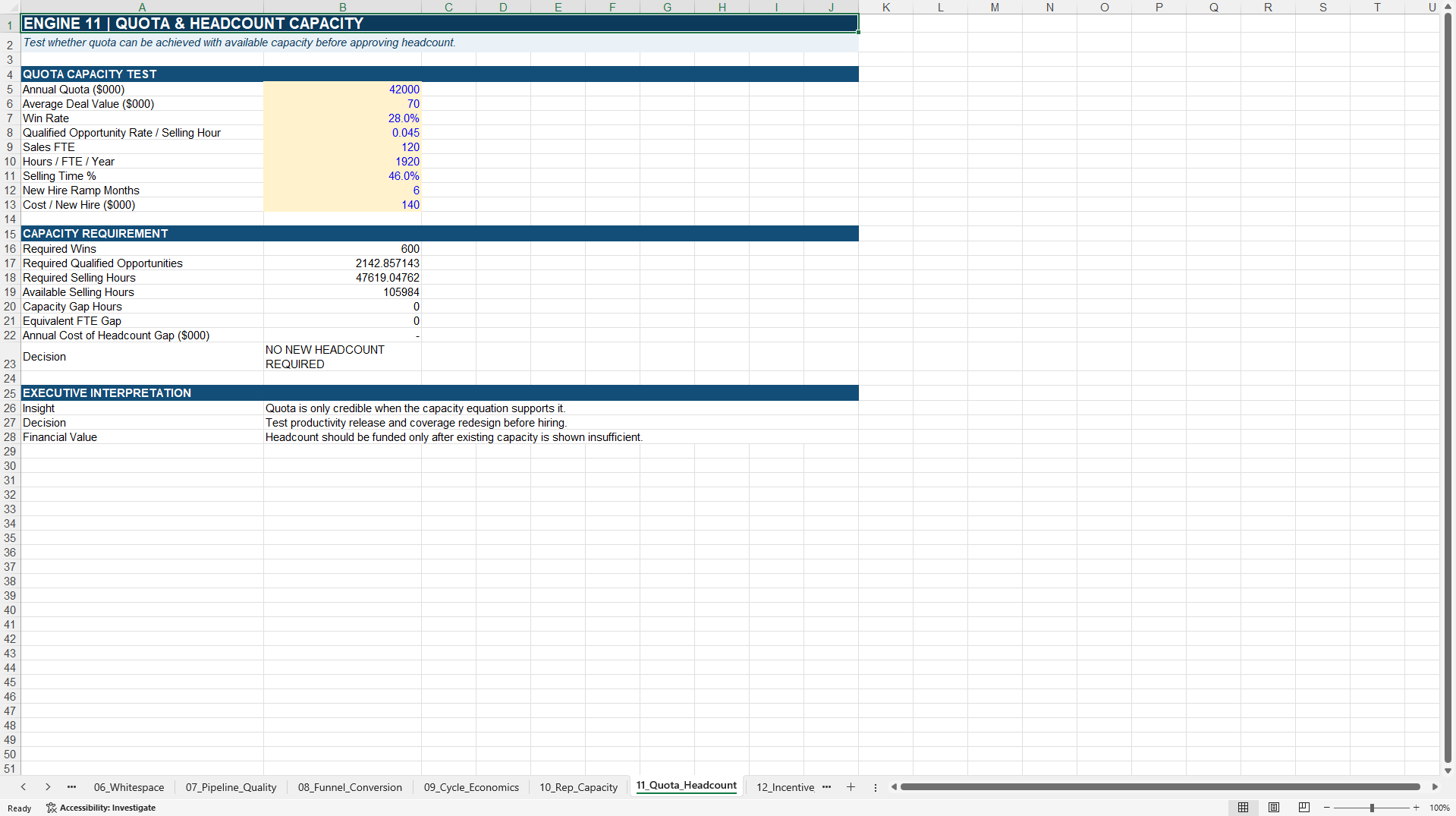Select column P header

click(x=1159, y=7)
